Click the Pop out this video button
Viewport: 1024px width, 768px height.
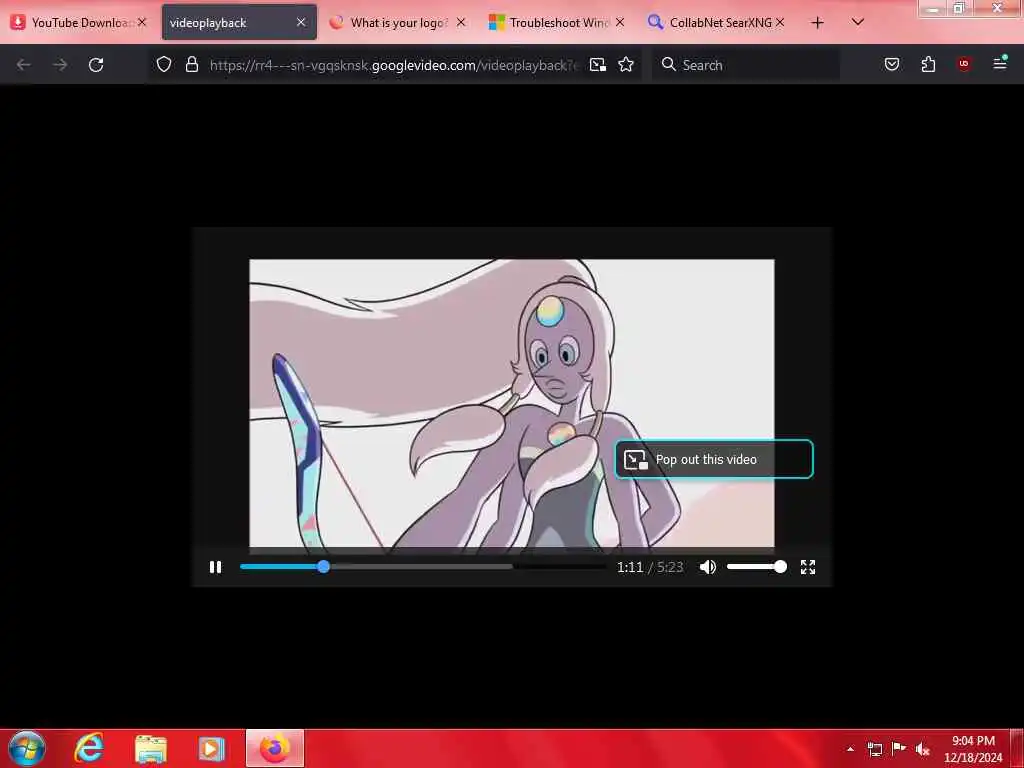coord(714,459)
